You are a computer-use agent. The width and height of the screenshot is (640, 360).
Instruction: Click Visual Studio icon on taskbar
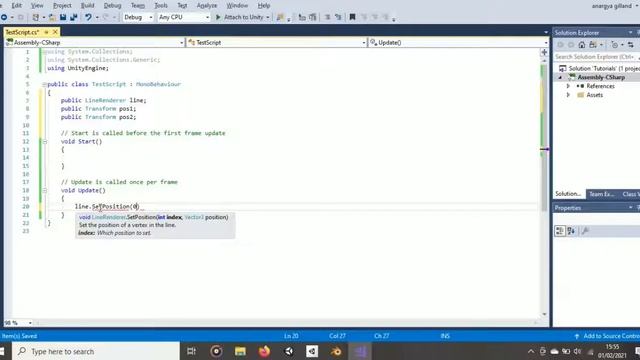pos(360,351)
